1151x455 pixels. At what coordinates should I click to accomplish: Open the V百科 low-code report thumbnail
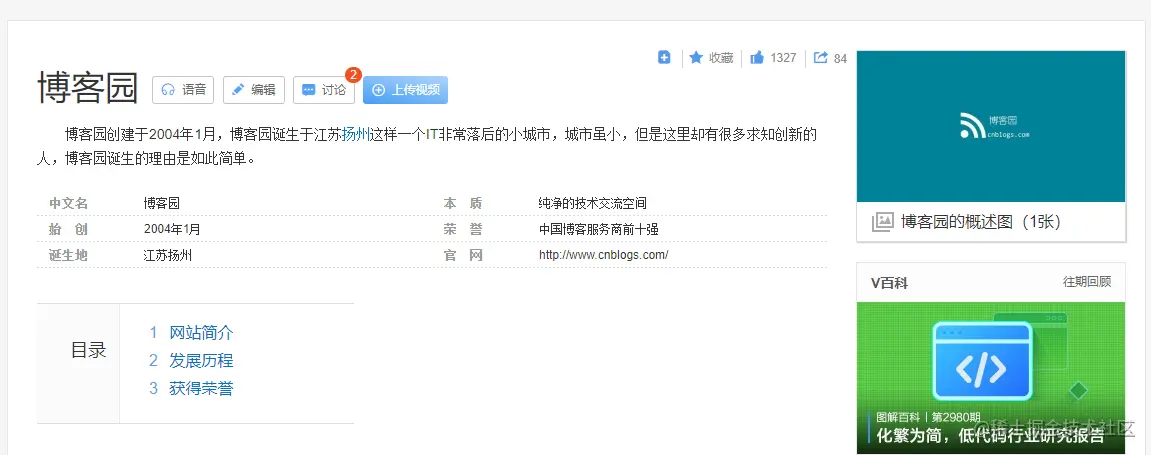(991, 378)
